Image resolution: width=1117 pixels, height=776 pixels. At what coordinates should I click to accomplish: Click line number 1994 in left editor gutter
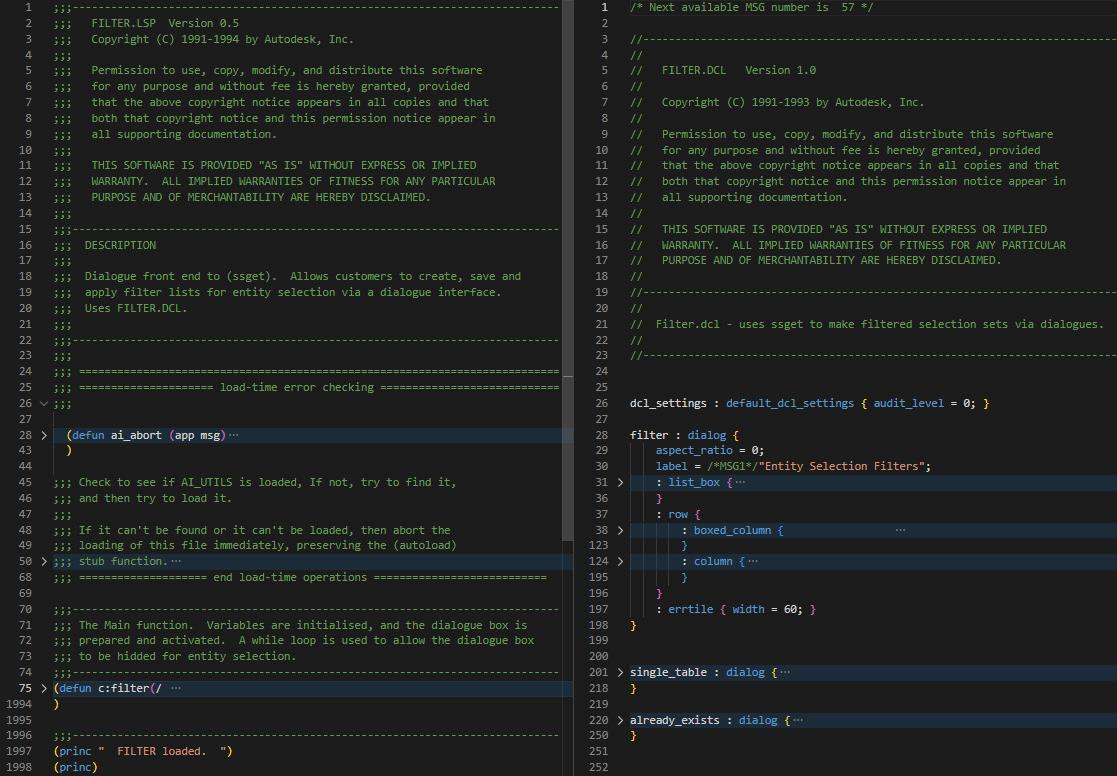pos(19,704)
